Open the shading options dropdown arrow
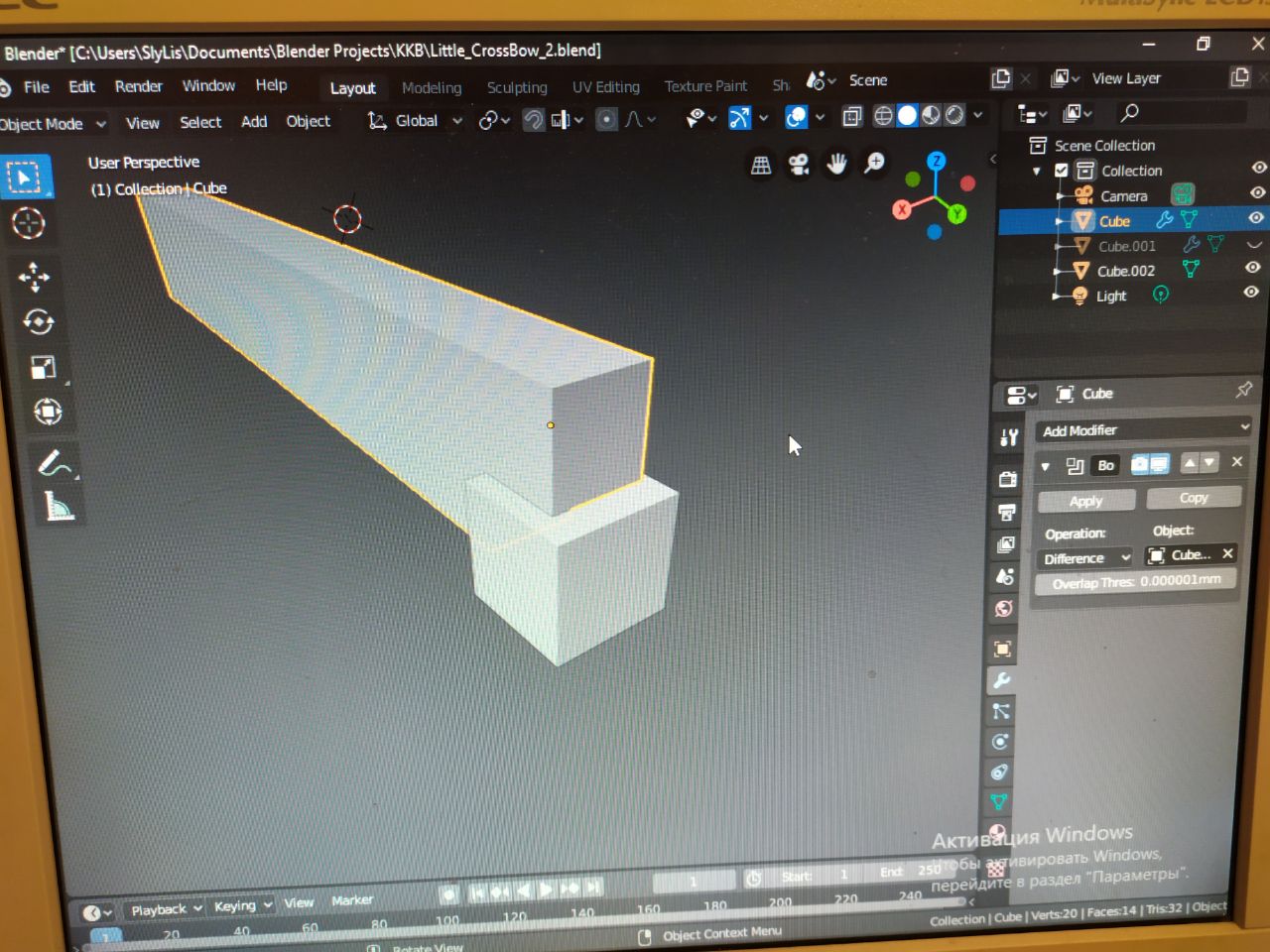1270x952 pixels. (978, 115)
